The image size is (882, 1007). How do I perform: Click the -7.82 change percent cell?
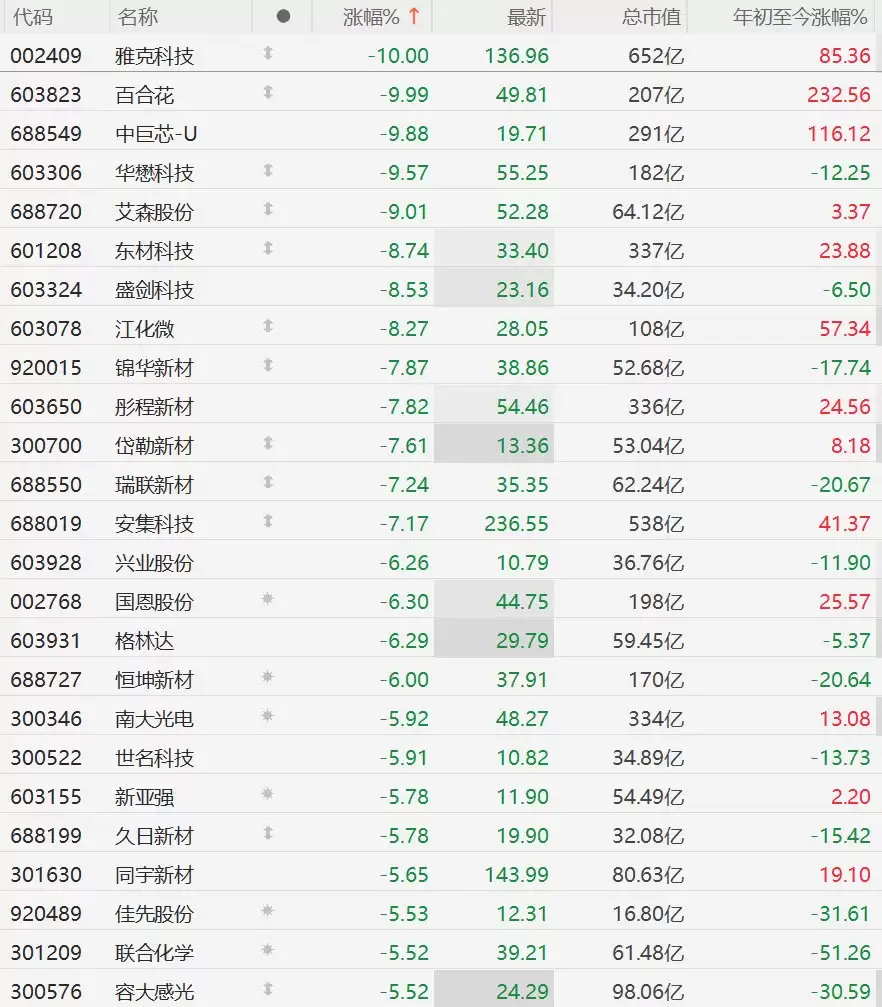tap(404, 407)
